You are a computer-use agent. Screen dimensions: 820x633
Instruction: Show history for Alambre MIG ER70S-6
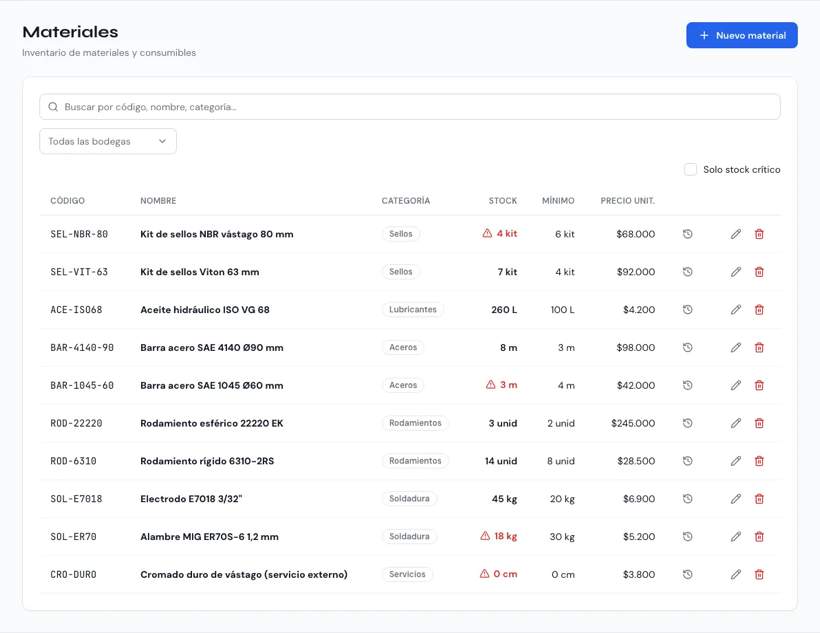[x=688, y=536]
